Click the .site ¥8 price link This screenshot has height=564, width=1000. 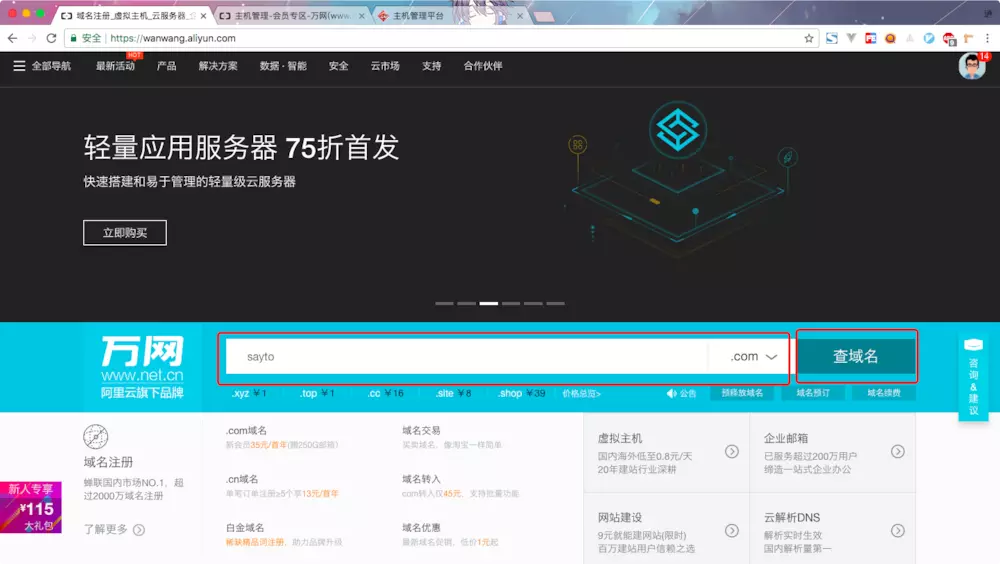[x=453, y=393]
